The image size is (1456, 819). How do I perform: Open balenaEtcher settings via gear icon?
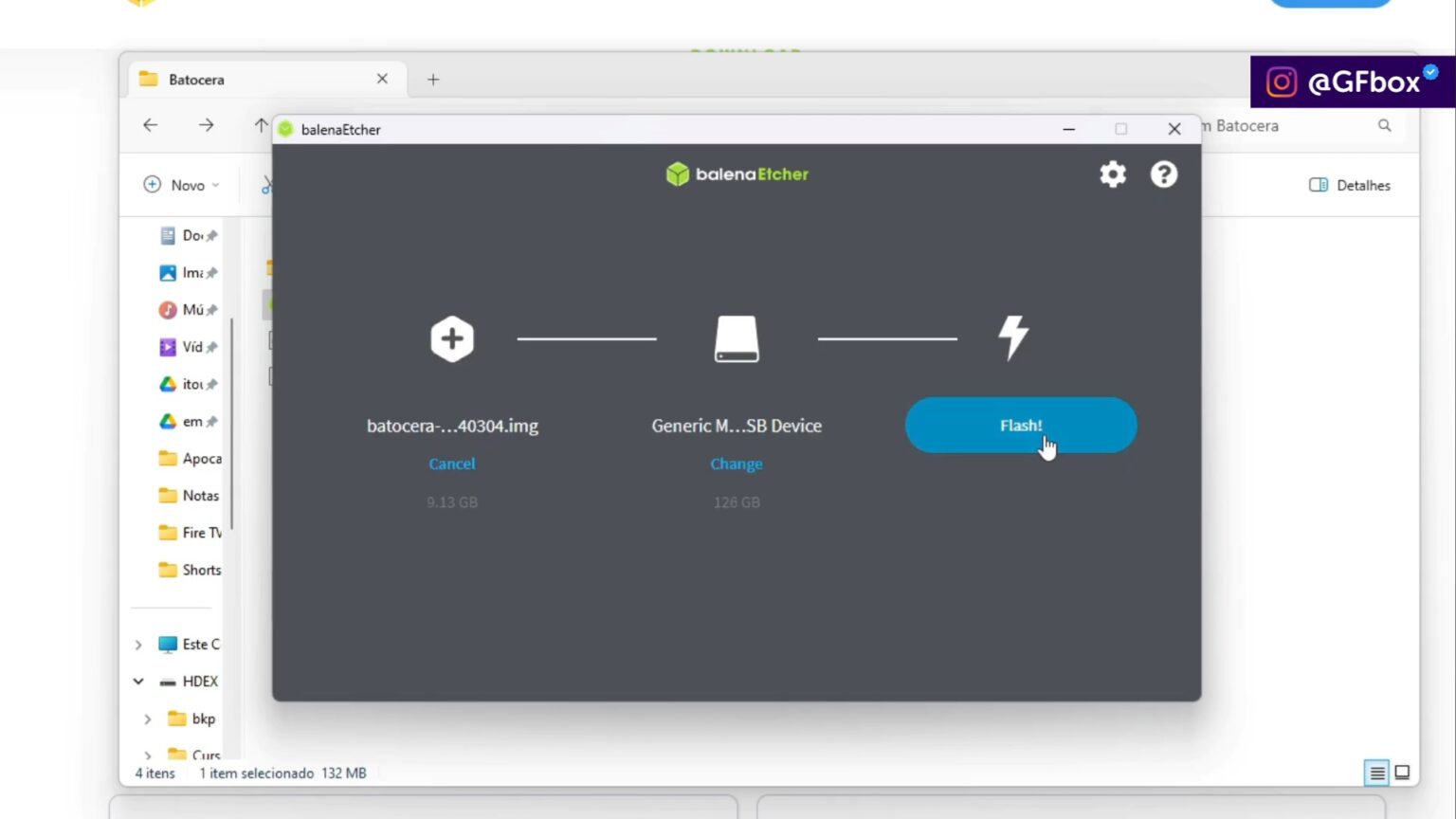pos(1113,174)
